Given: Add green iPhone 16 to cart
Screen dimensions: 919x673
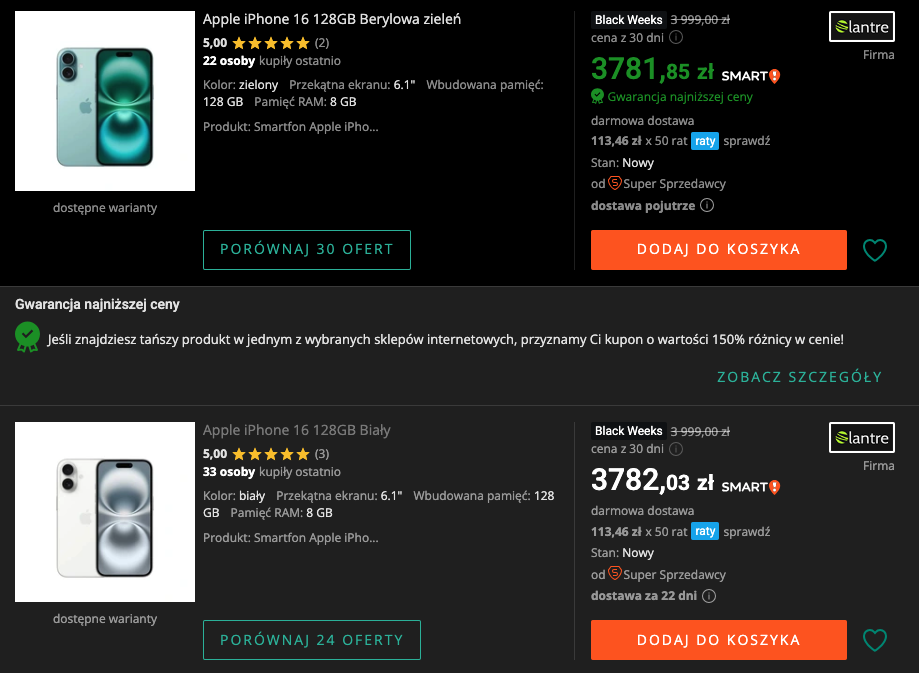Looking at the screenshot, I should [718, 250].
